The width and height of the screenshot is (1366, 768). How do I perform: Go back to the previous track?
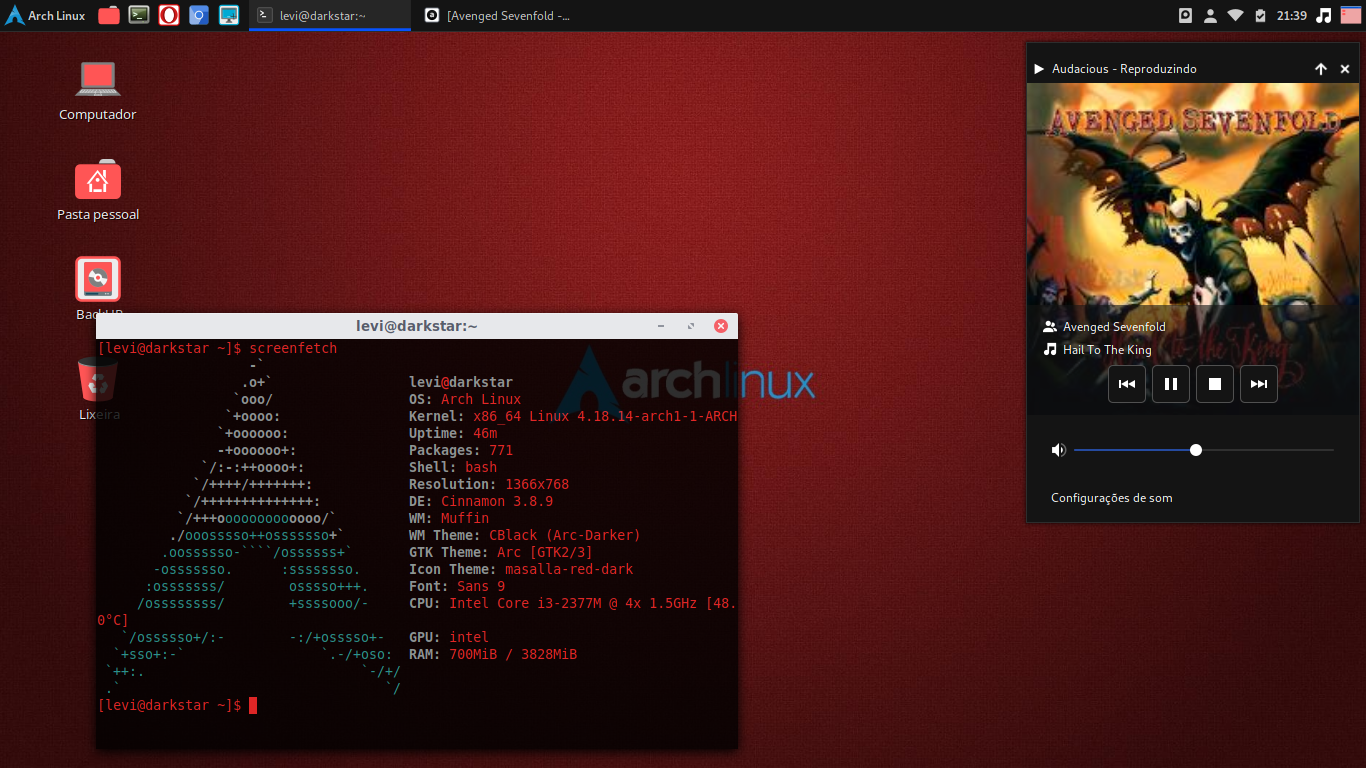[1127, 384]
